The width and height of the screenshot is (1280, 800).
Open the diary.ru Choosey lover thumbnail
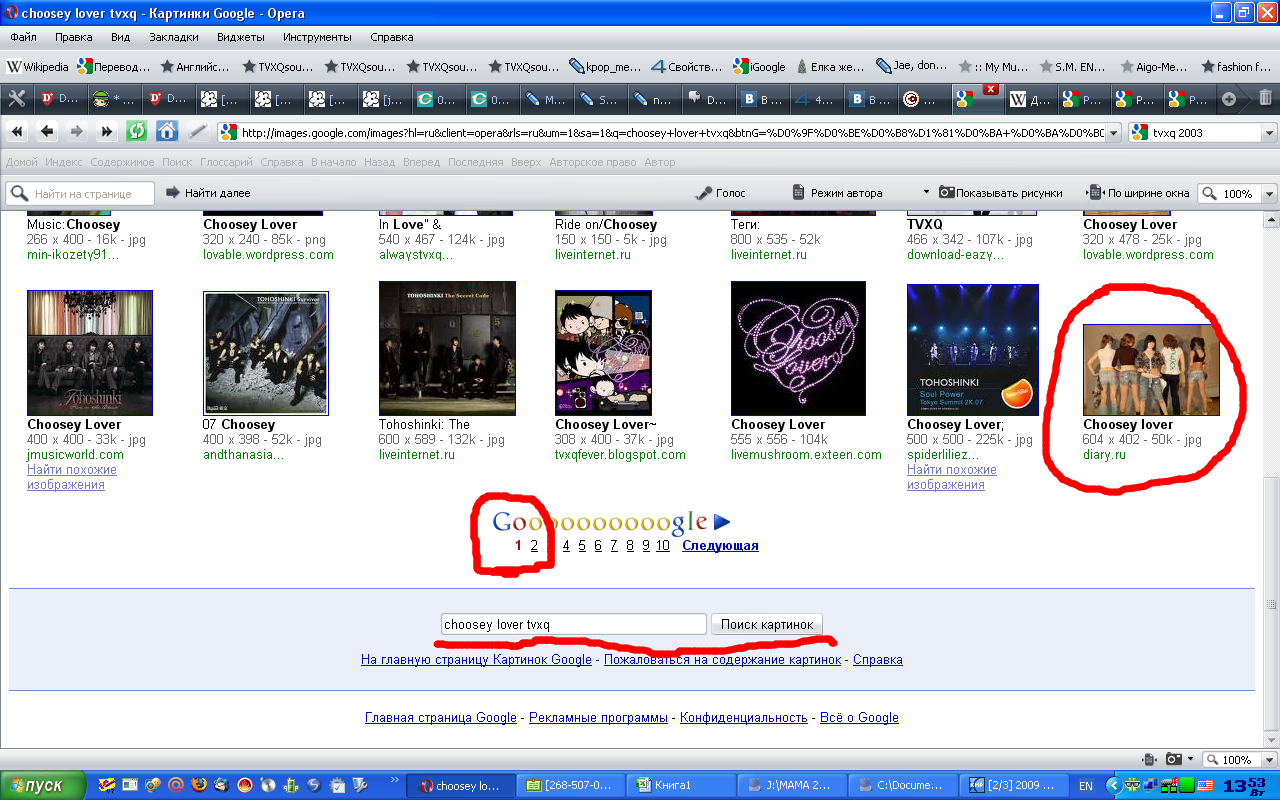pyautogui.click(x=1151, y=369)
